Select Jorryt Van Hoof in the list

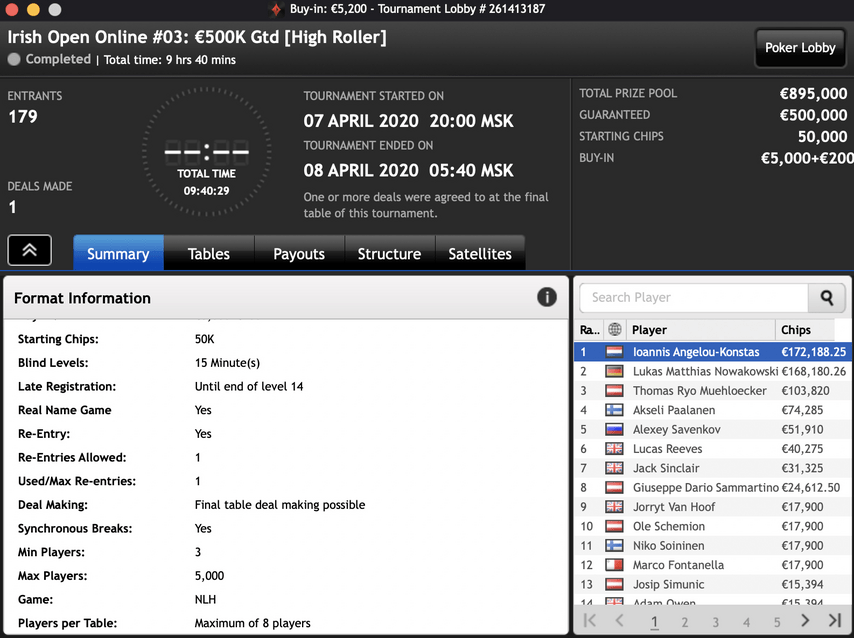click(712, 507)
